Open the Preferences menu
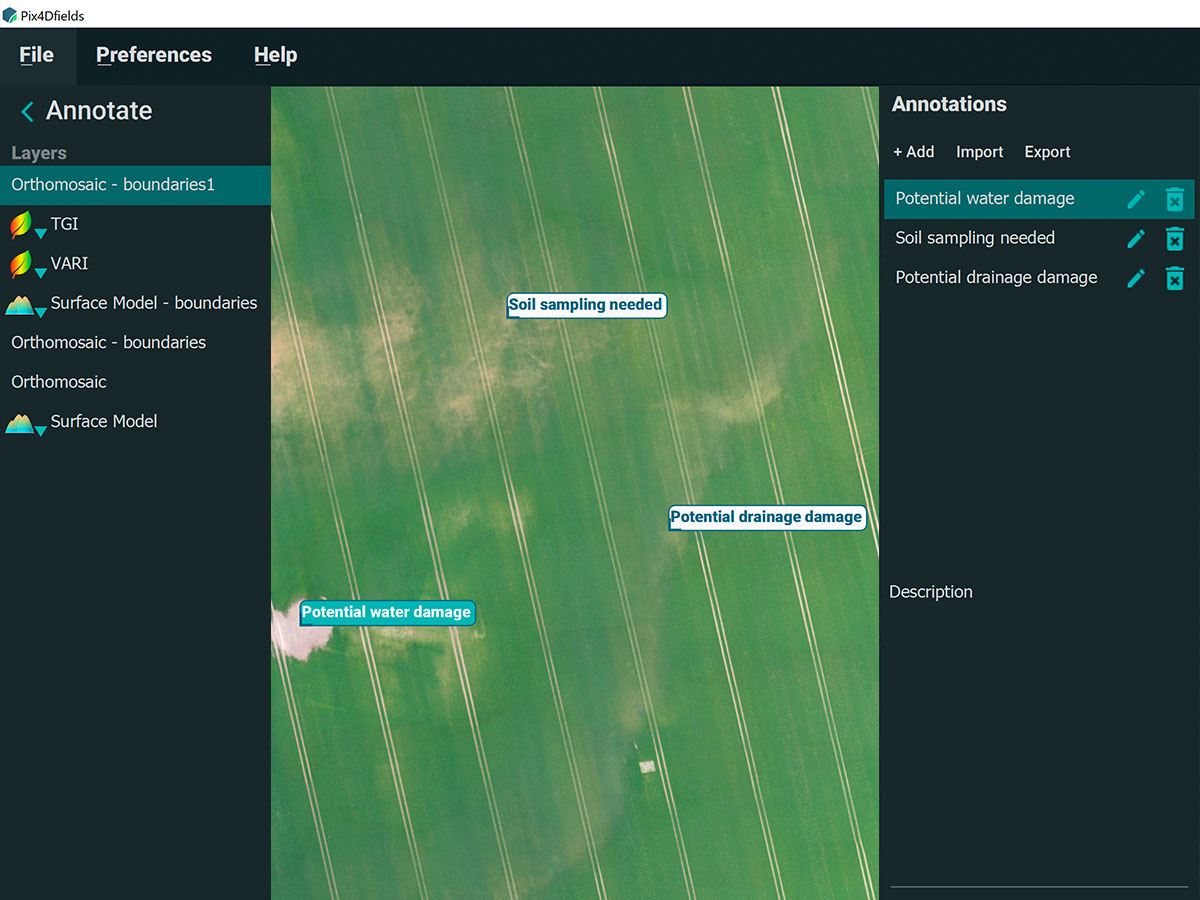This screenshot has height=900, width=1200. click(x=154, y=55)
